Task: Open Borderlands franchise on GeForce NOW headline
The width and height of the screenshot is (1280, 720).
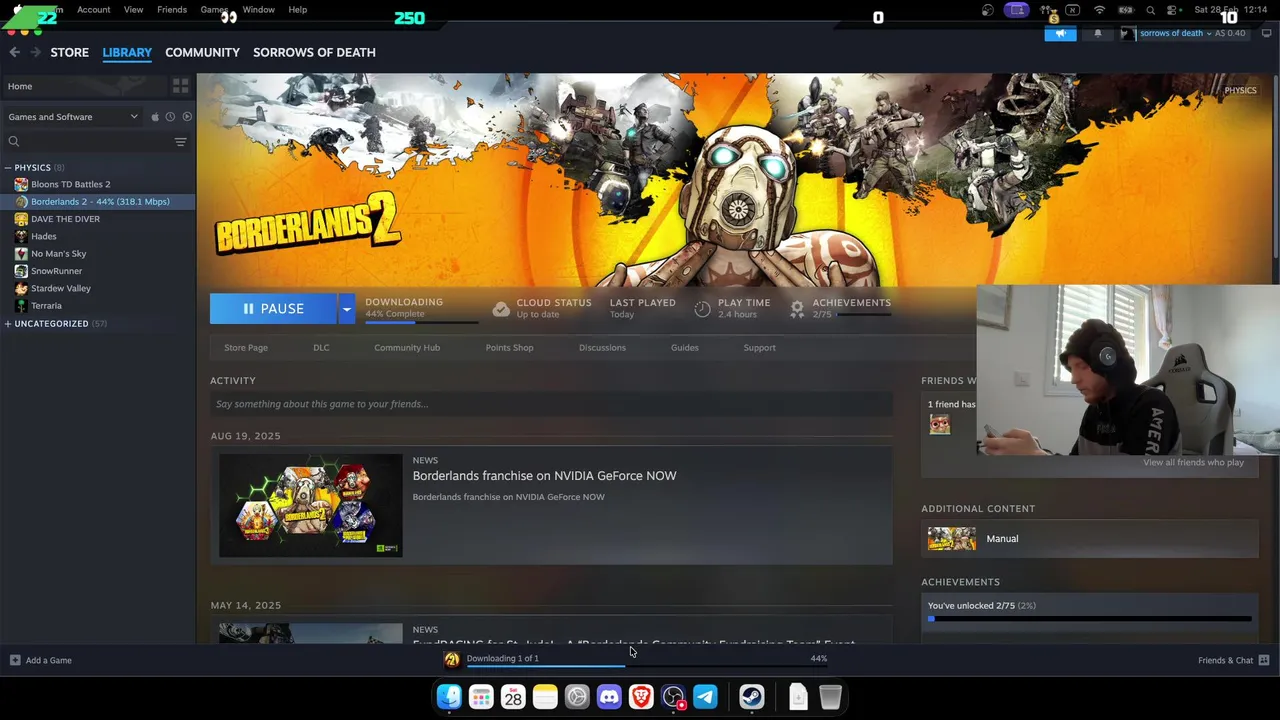Action: tap(544, 476)
